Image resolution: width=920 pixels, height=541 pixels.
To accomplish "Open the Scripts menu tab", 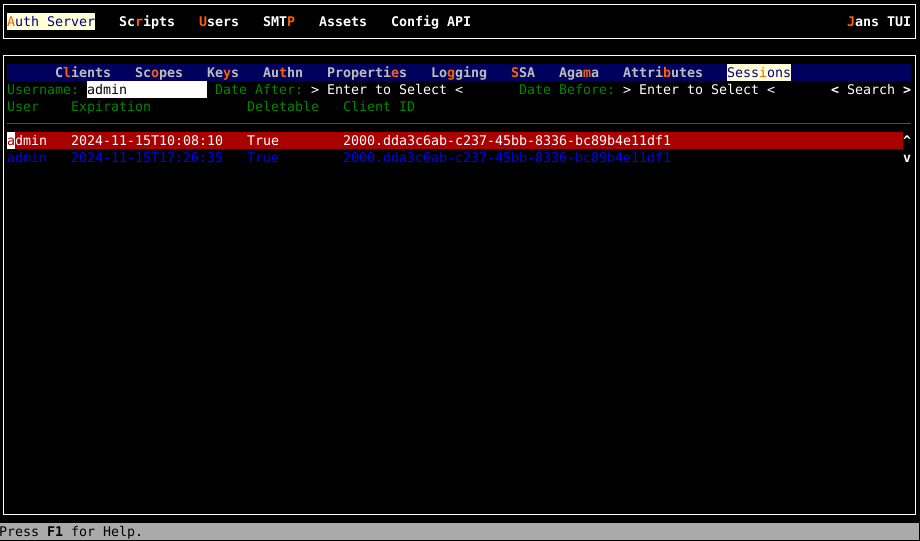I will click(x=146, y=21).
